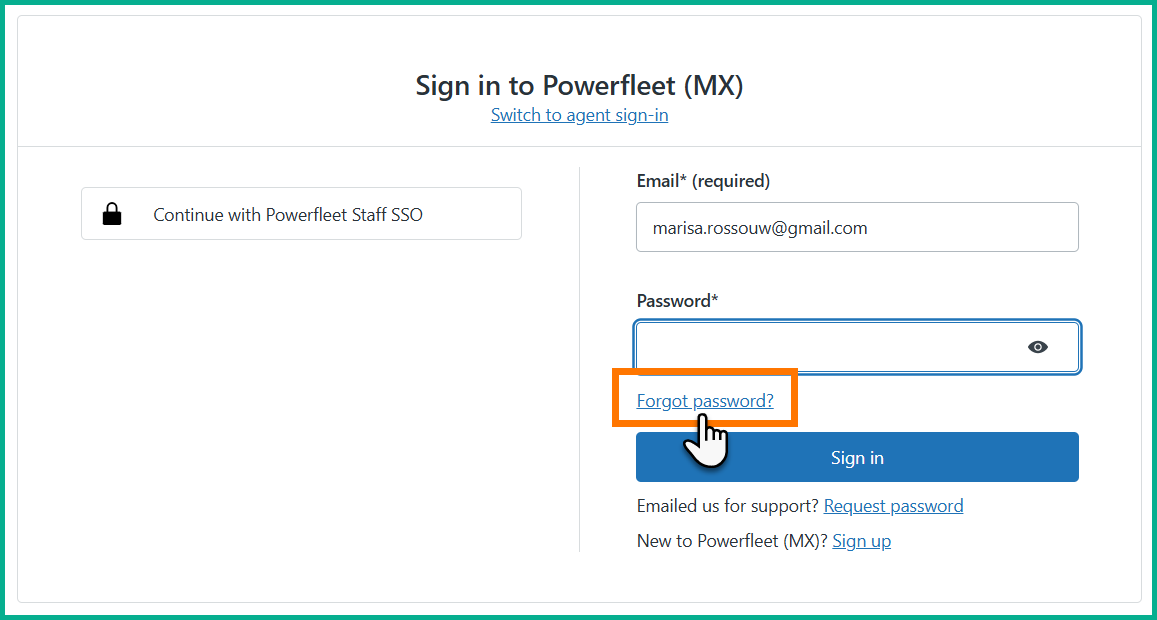Viewport: 1157px width, 620px height.
Task: Click the "New to Powerfleet (MX)?" text
Action: [x=731, y=541]
